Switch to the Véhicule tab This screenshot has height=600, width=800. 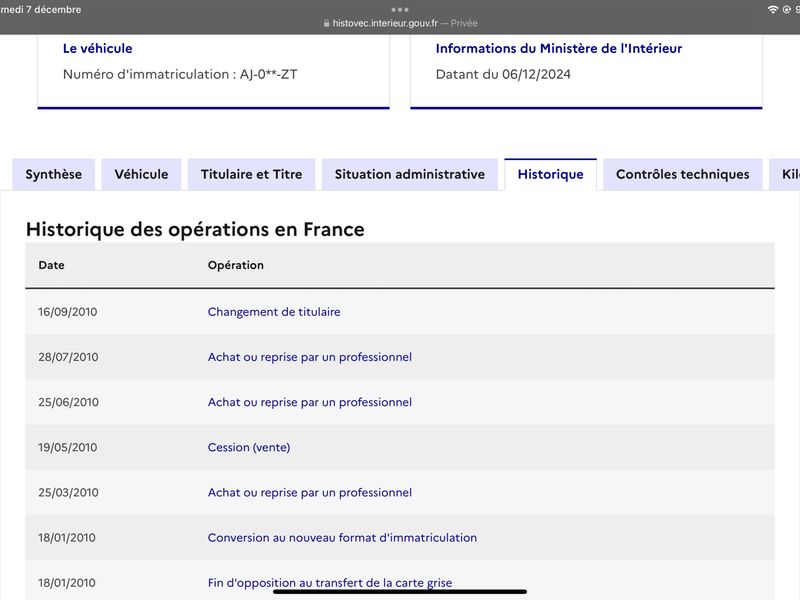pos(141,174)
